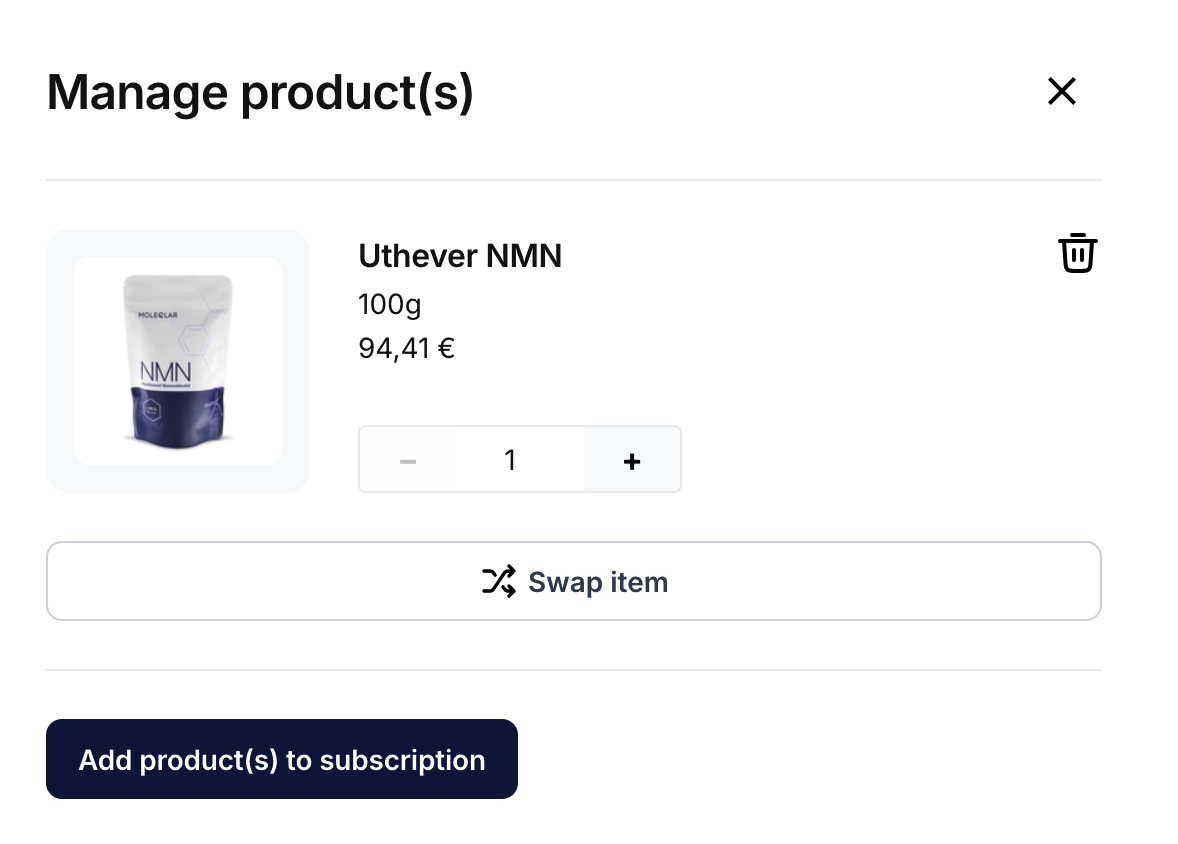Click the 100g size label
The height and width of the screenshot is (844, 1178).
(389, 305)
